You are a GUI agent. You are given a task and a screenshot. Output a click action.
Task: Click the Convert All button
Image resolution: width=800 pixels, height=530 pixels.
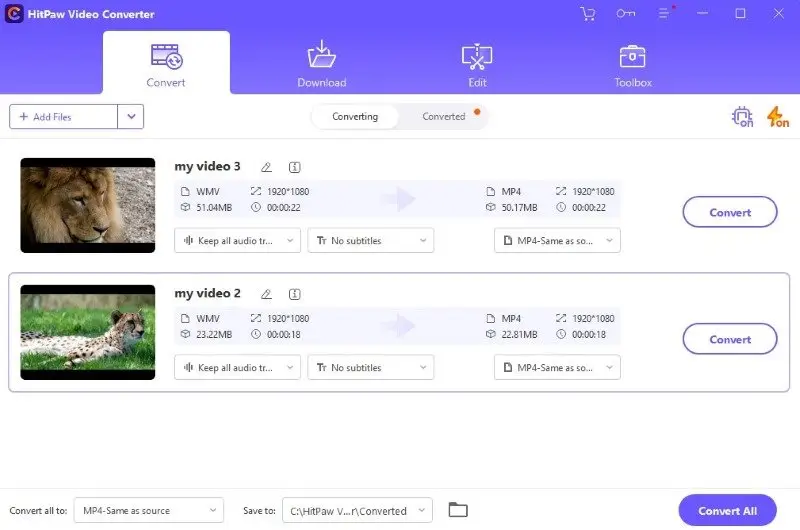[727, 510]
